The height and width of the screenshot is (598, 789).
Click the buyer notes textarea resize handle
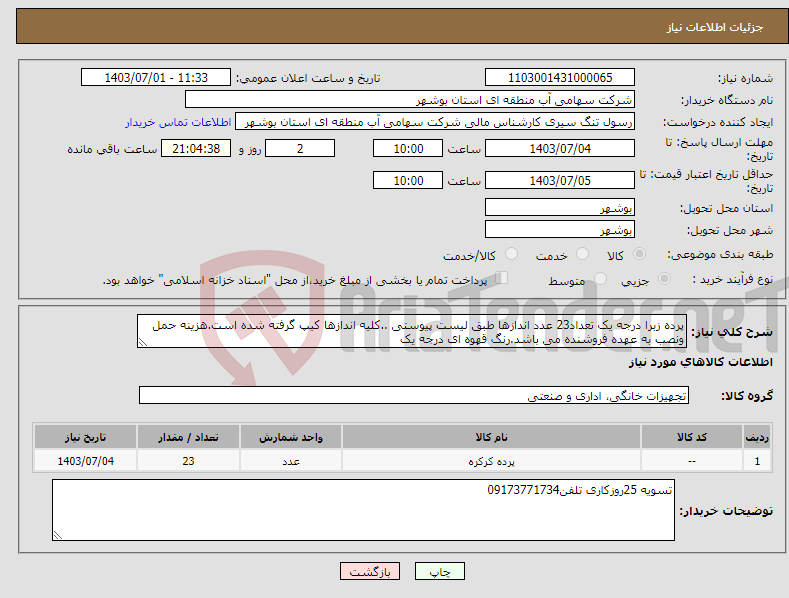tap(58, 535)
